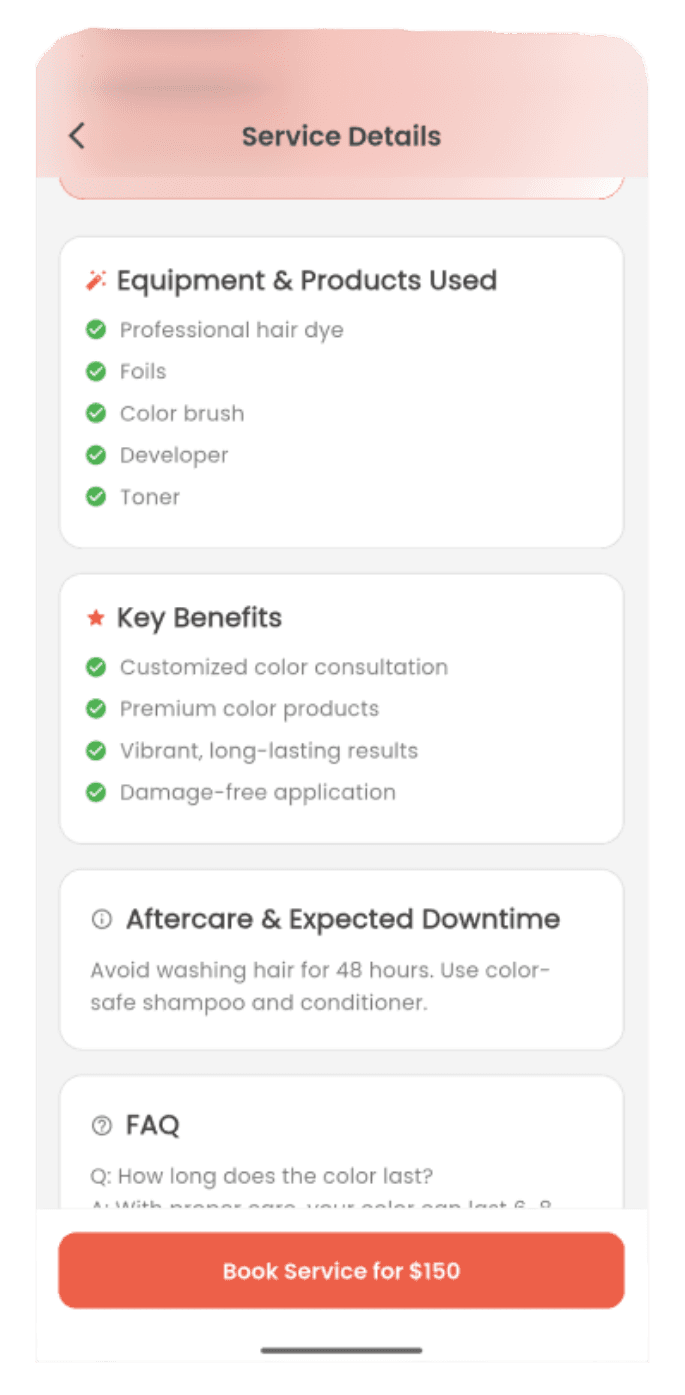Click check mark next to Professional hair dye
The width and height of the screenshot is (685, 1395).
[96, 330]
